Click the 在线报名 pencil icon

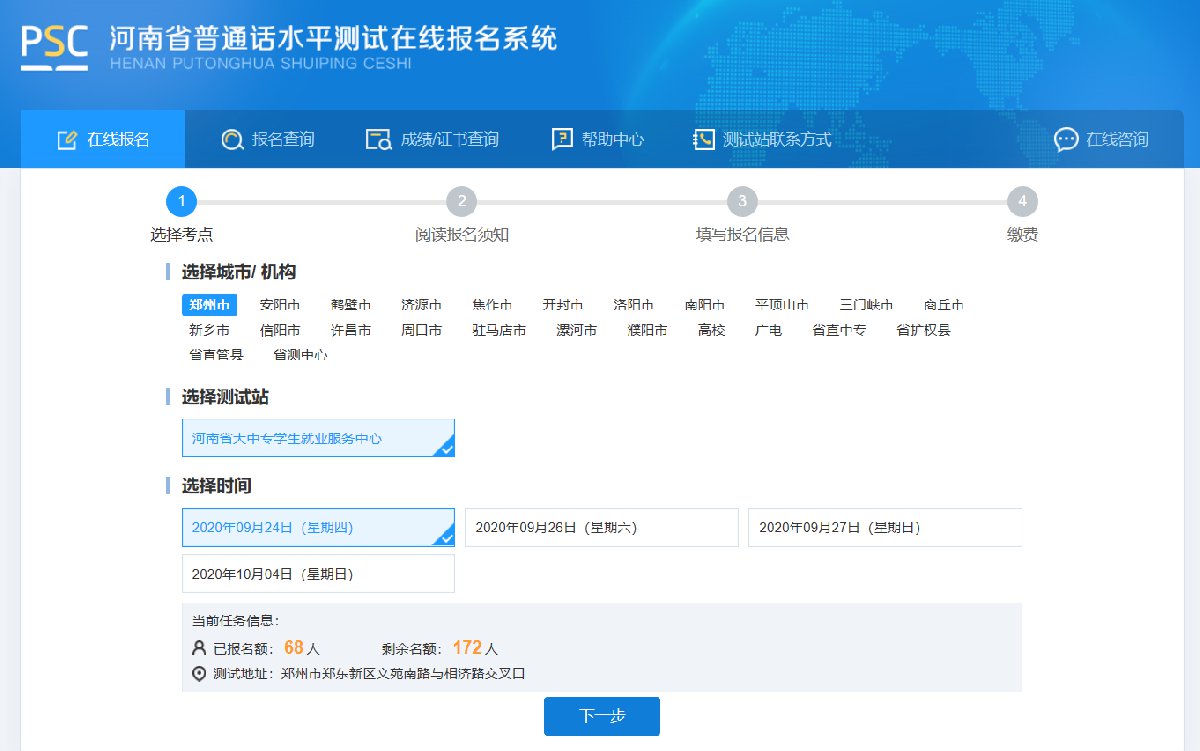(67, 140)
